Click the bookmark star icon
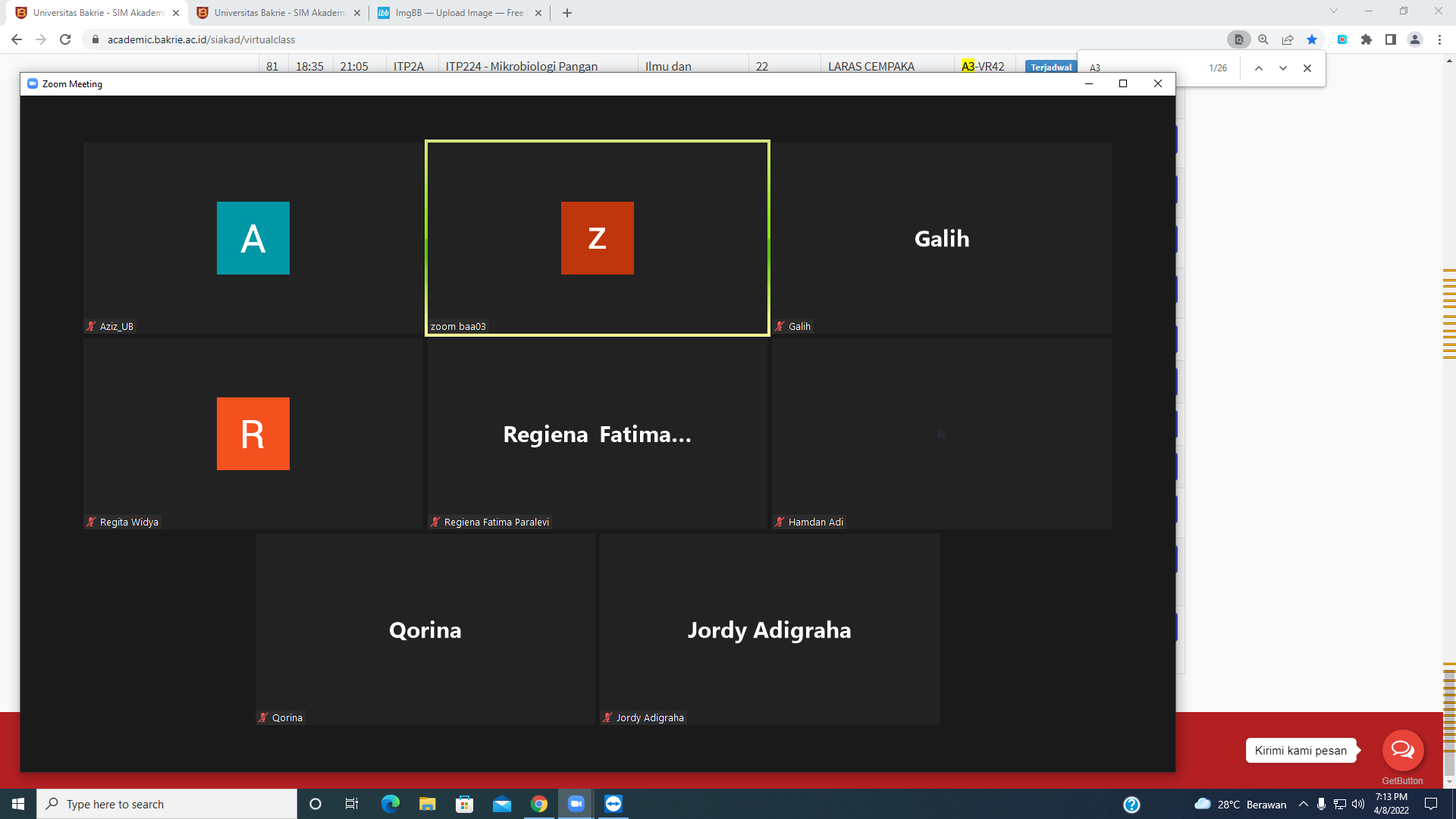The width and height of the screenshot is (1456, 819). click(1312, 39)
